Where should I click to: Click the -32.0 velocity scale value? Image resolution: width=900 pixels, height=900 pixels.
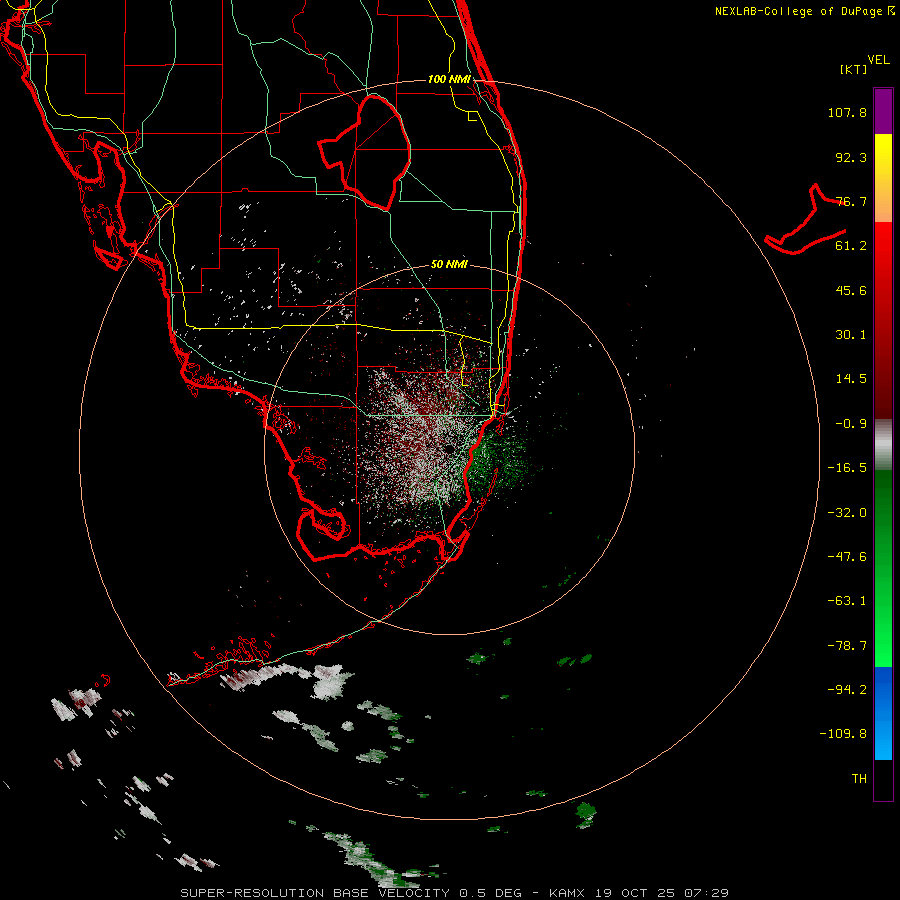click(847, 513)
